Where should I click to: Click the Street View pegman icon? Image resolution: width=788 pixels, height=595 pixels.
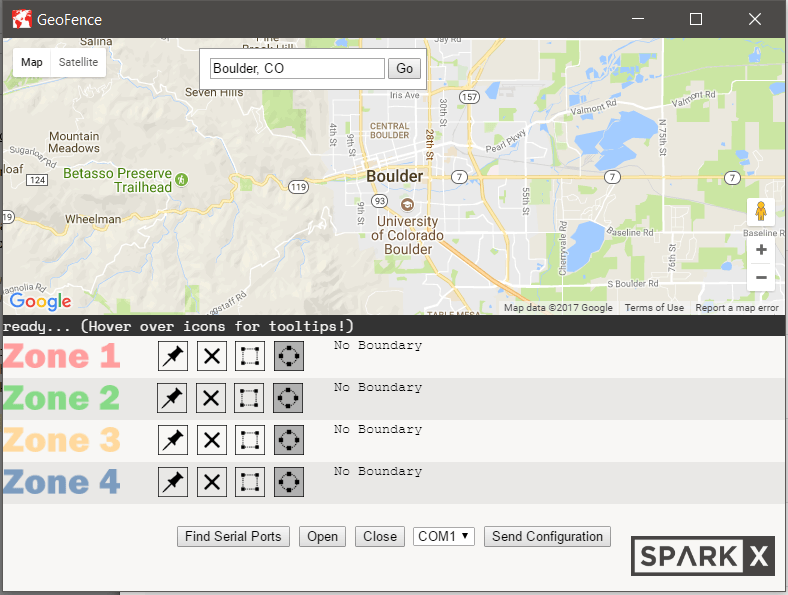tap(761, 212)
